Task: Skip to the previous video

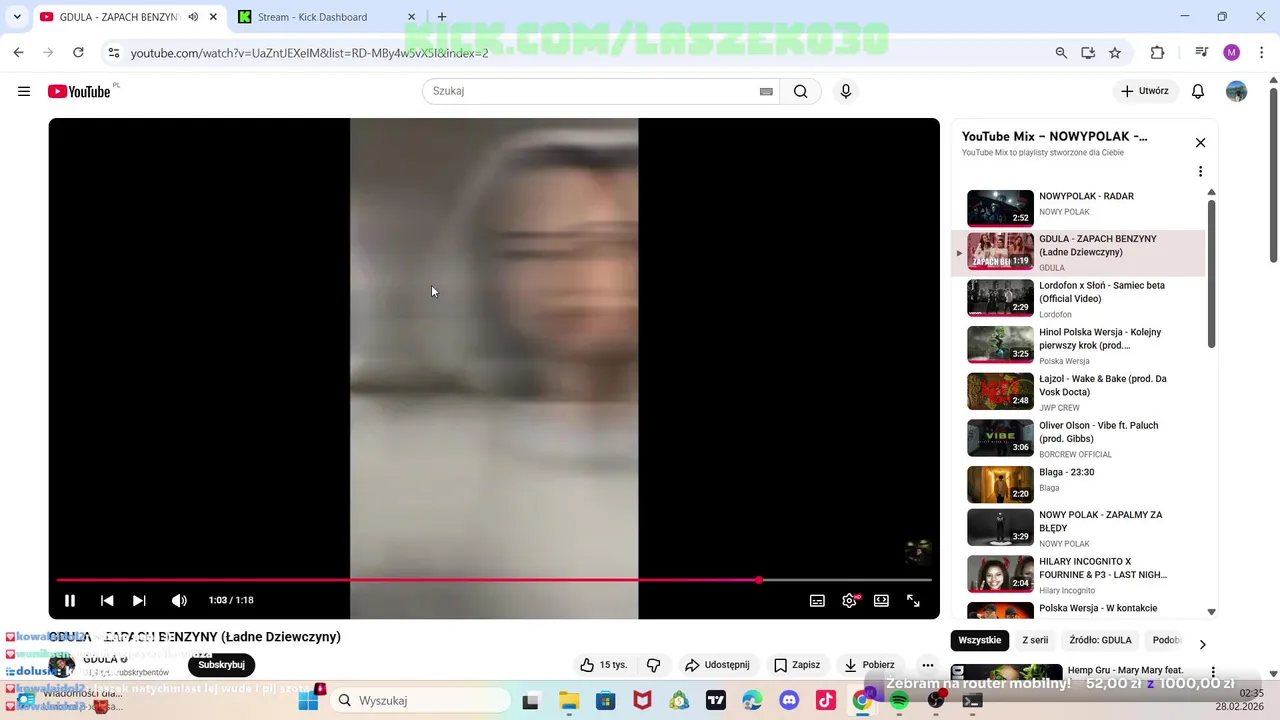Action: (x=107, y=600)
